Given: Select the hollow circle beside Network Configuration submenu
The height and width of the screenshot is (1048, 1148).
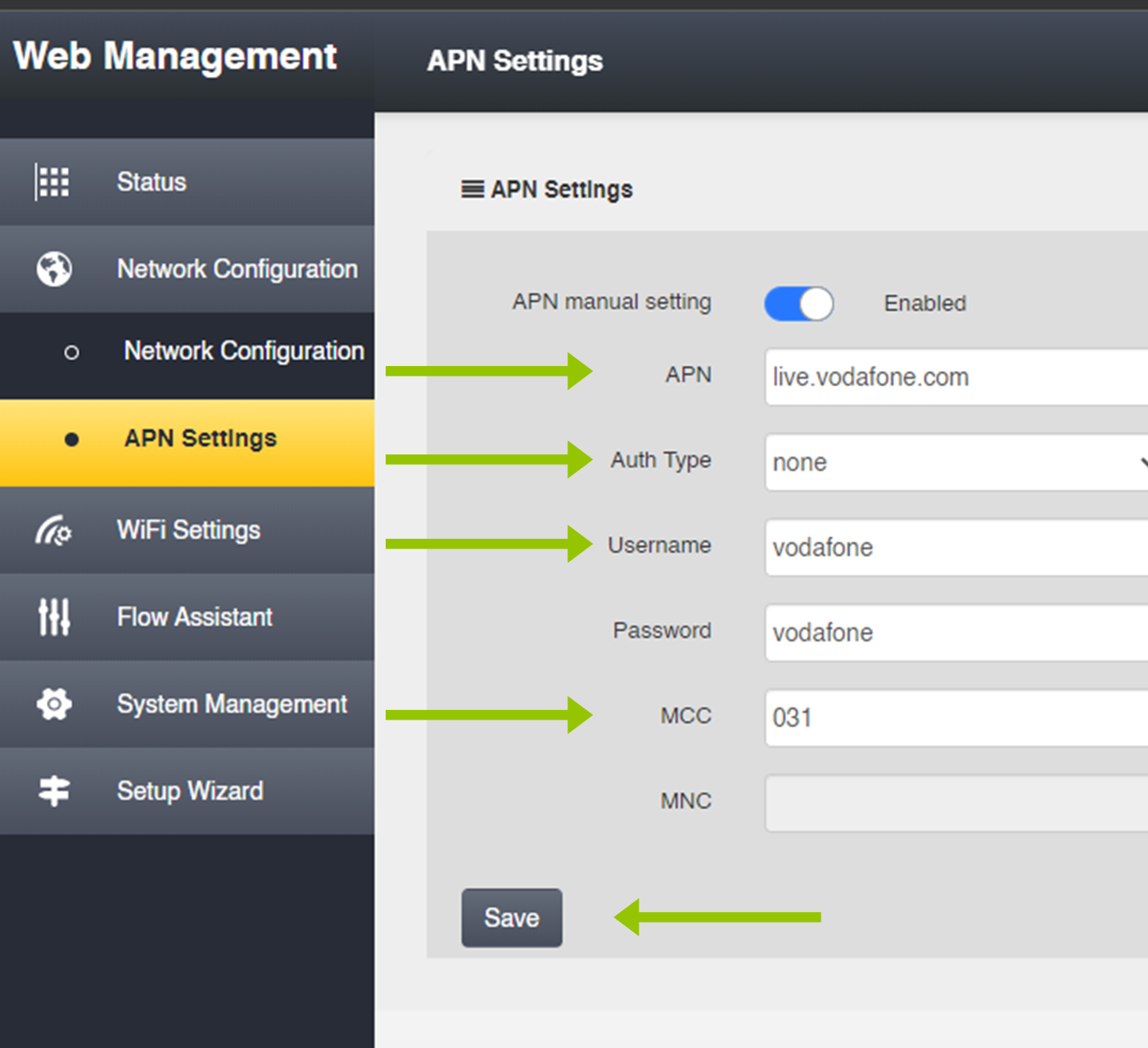Looking at the screenshot, I should 72,352.
